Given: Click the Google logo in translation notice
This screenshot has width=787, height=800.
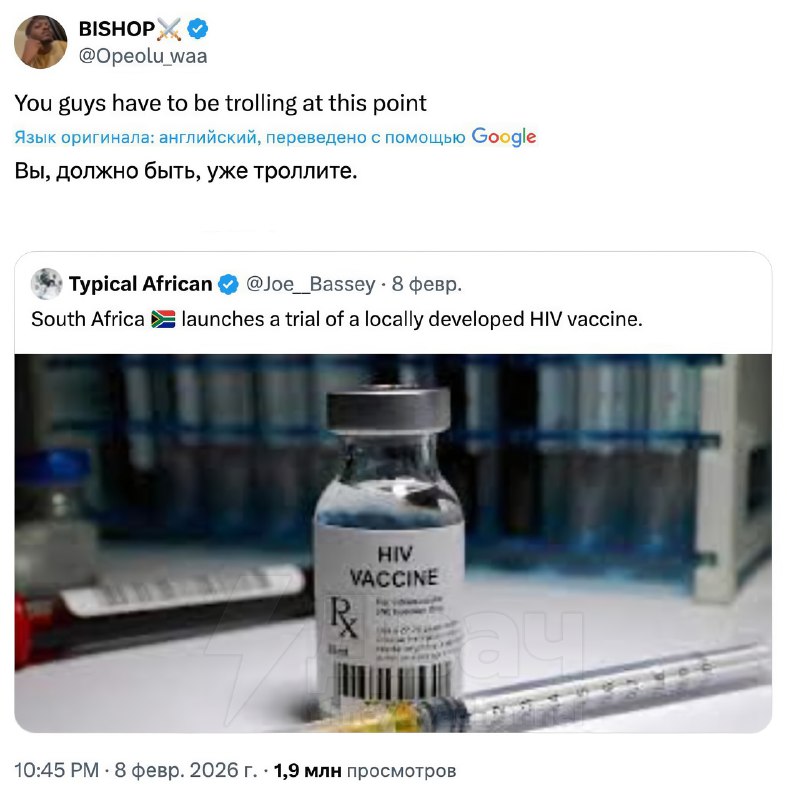Looking at the screenshot, I should point(503,137).
